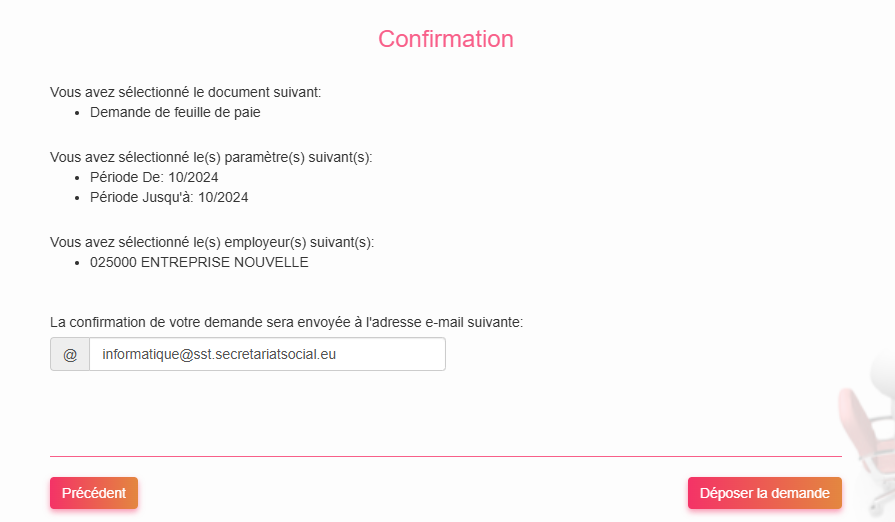The width and height of the screenshot is (895, 522).
Task: Click the e-mail confirmation notice label
Action: [286, 322]
